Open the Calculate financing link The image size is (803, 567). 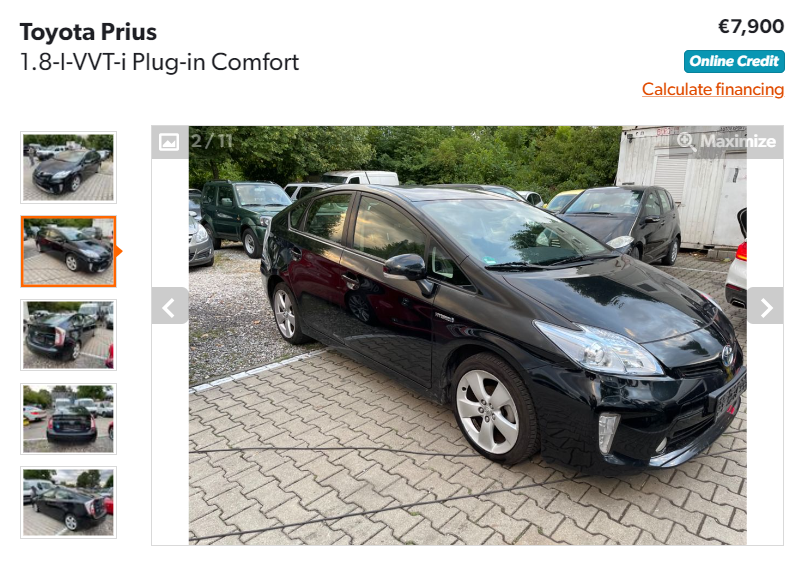click(713, 90)
